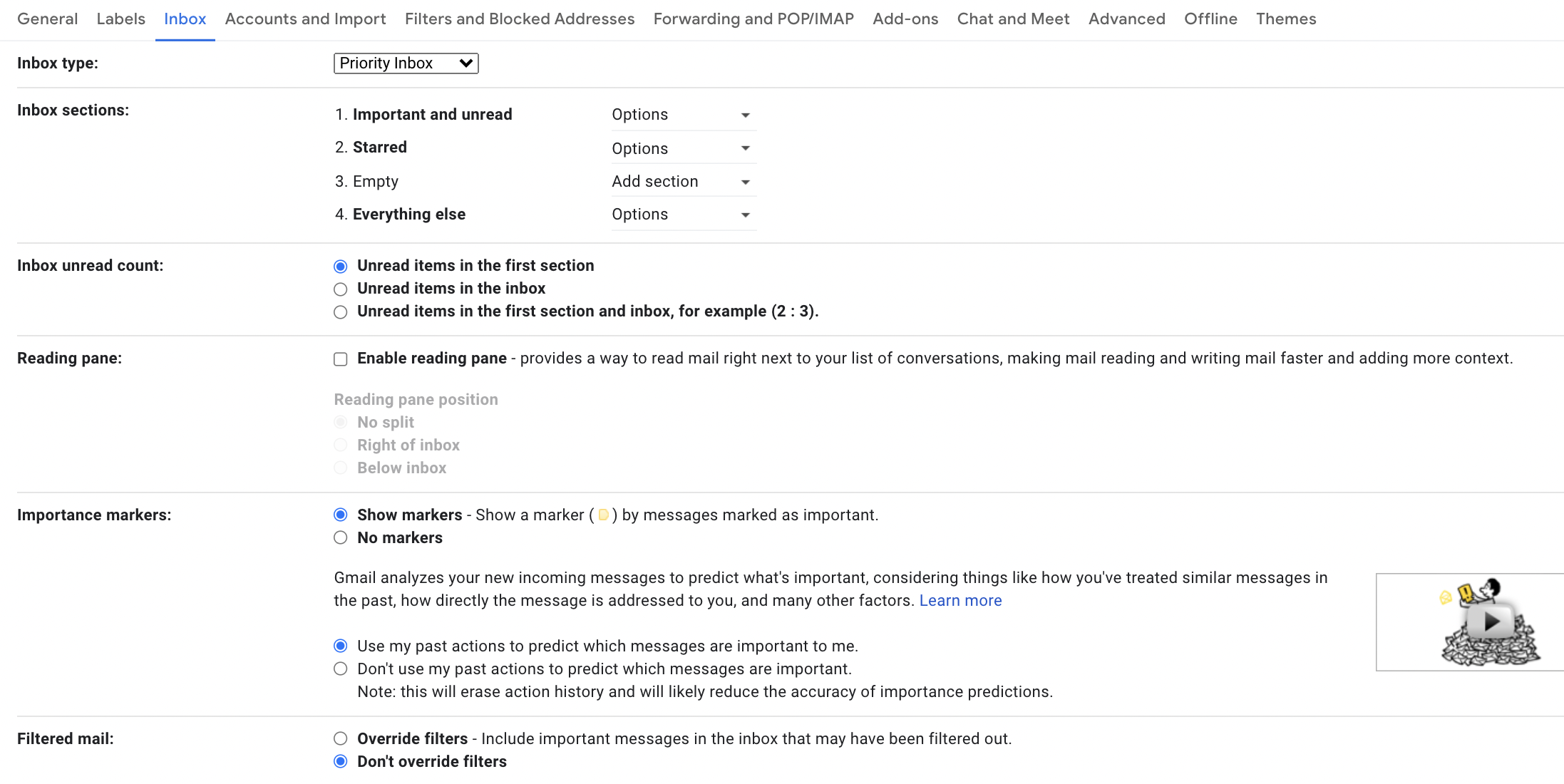Select Override filters for filtered mail
Screen dimensions: 1564x784
341,738
